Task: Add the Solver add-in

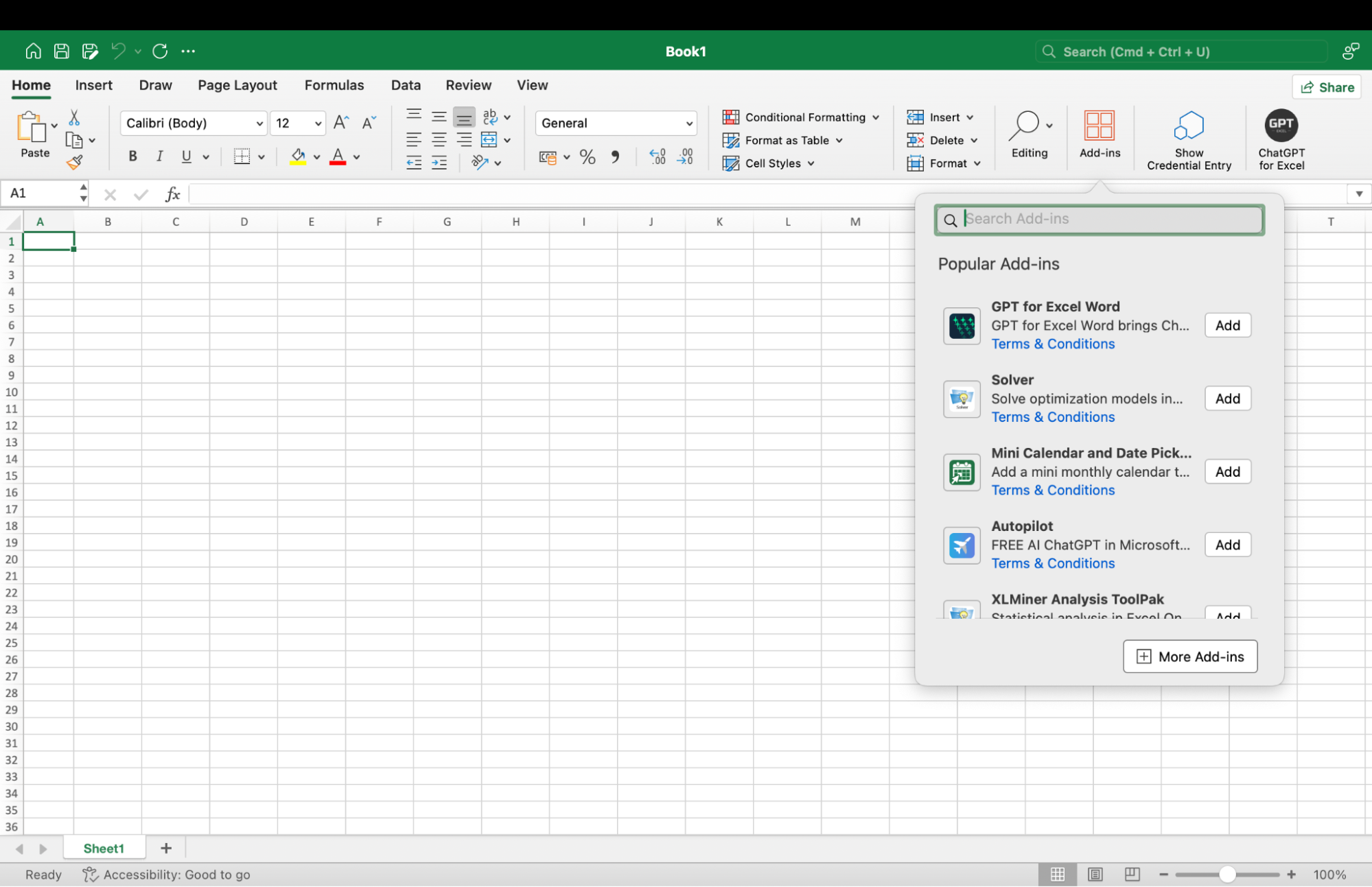Action: click(1227, 398)
